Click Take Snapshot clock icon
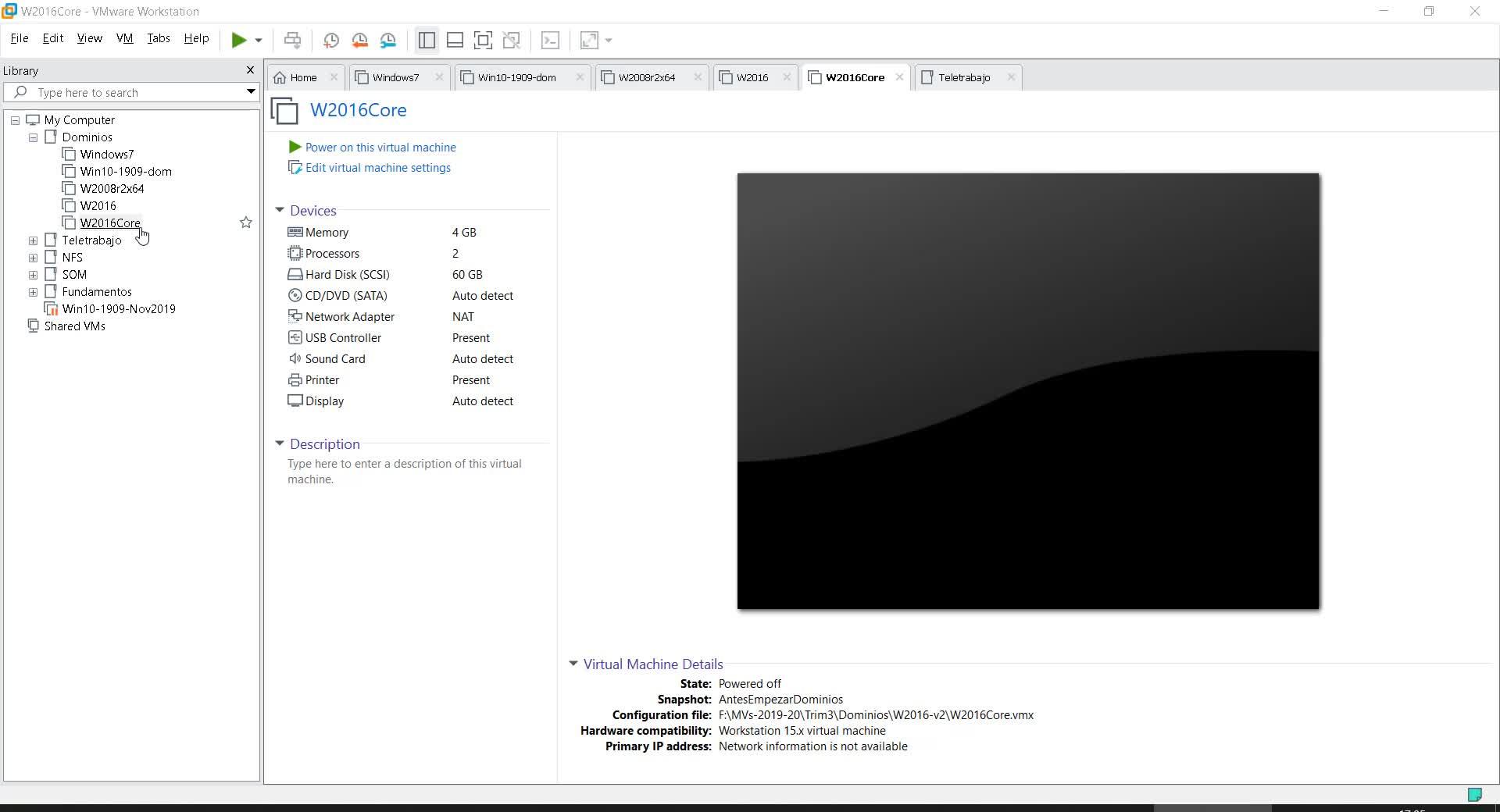Image resolution: width=1500 pixels, height=812 pixels. [330, 40]
